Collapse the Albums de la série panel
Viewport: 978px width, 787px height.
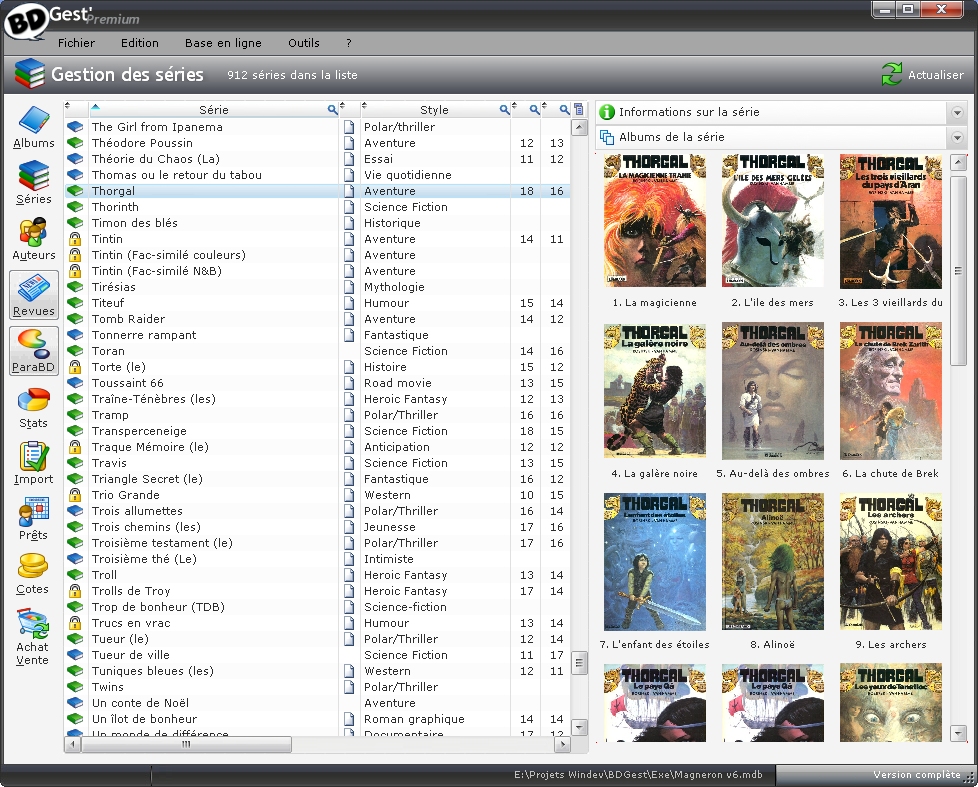coord(957,138)
